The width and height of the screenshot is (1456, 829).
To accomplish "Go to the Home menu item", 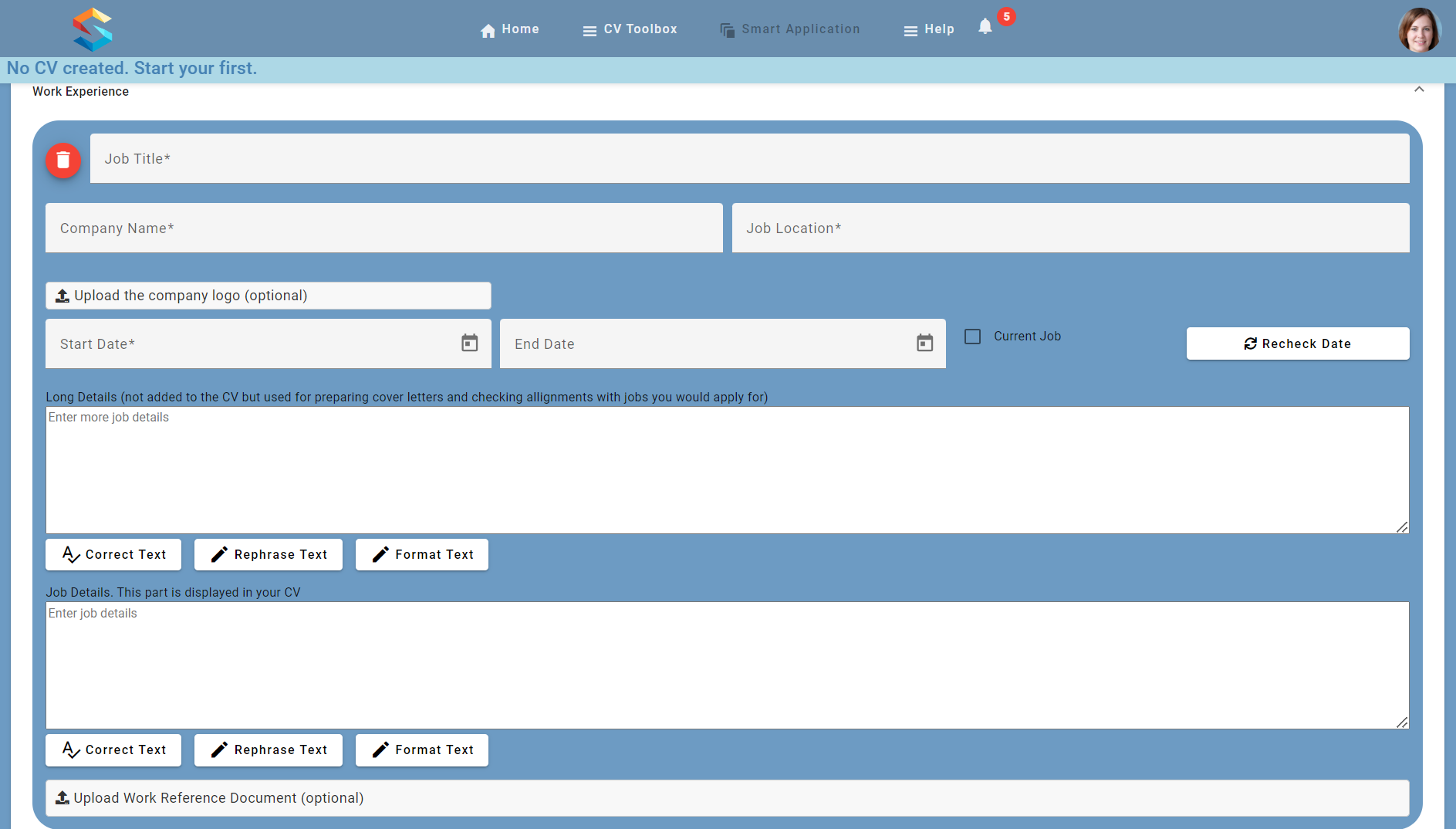I will [x=509, y=29].
